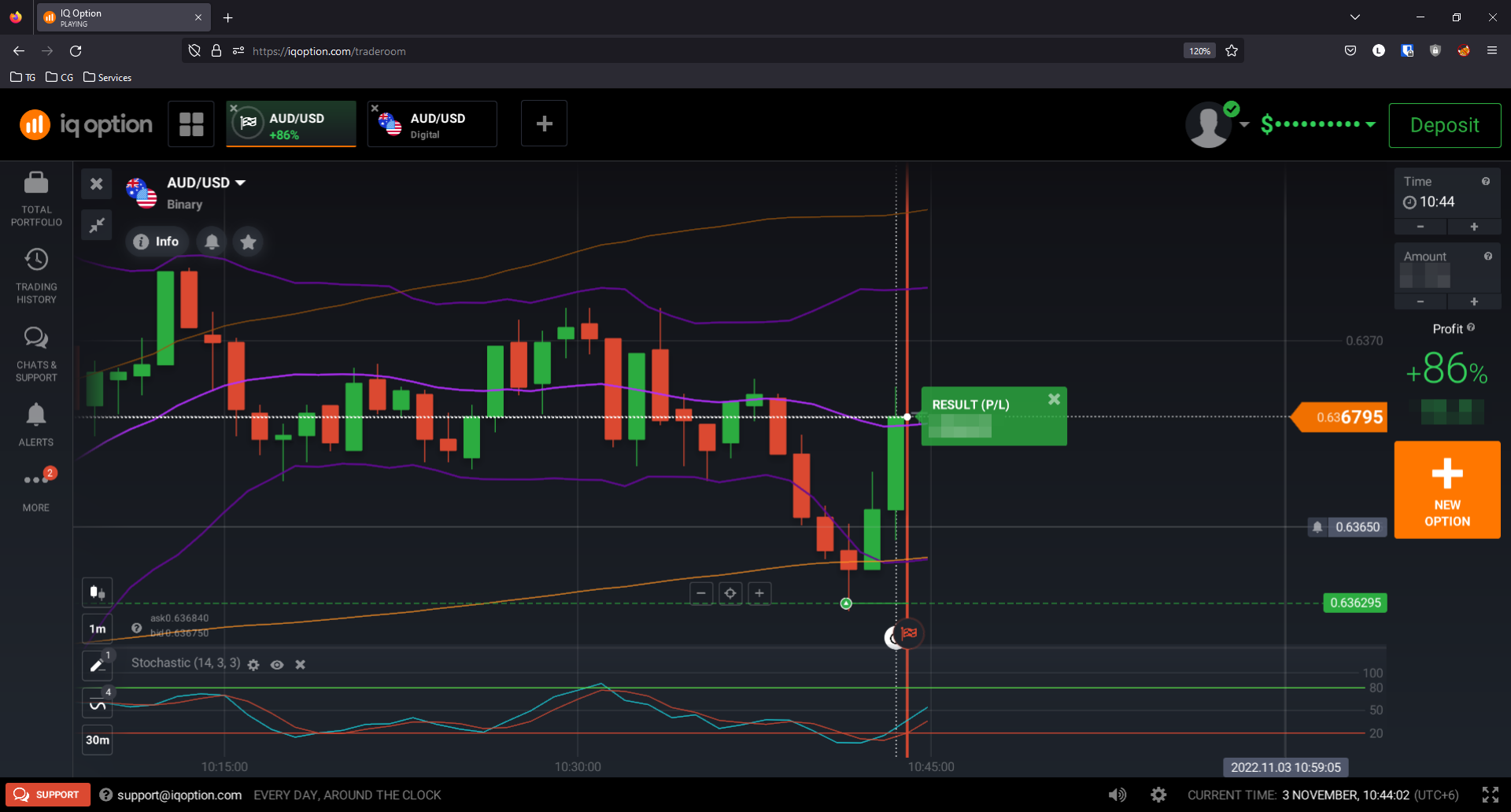Open Time help question mark
Viewport: 1511px width, 812px height.
1486,182
